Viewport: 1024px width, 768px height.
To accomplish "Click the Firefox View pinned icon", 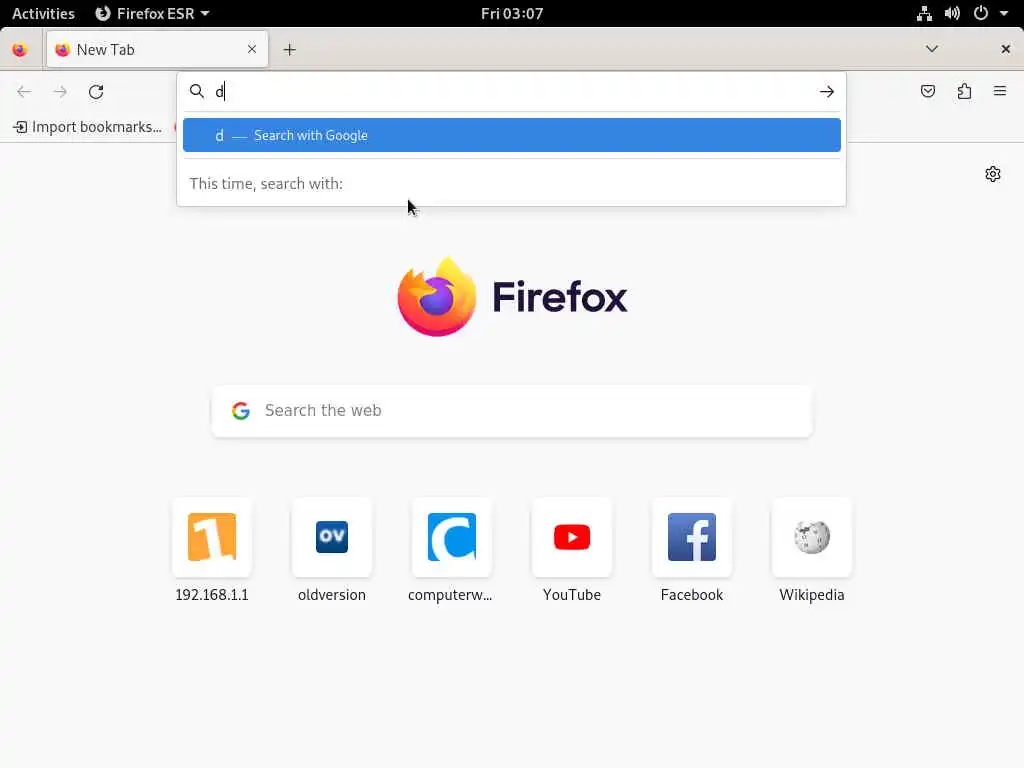I will (x=20, y=50).
